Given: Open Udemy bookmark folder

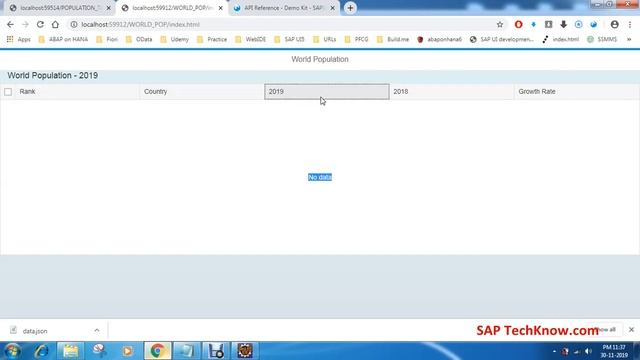Looking at the screenshot, I should click(x=175, y=39).
